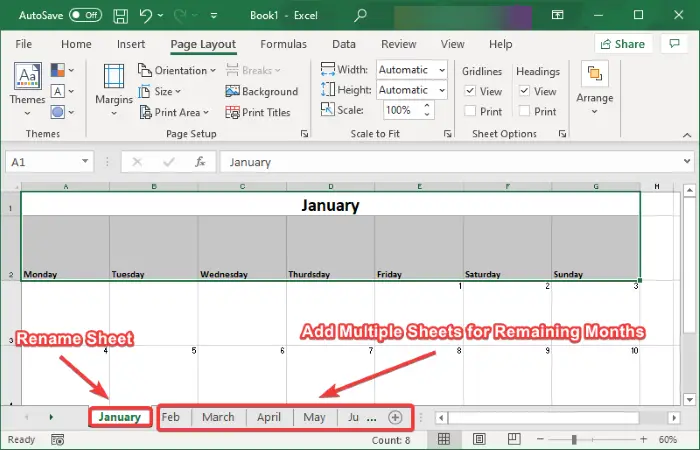
Task: Expand the formula bar
Action: [x=687, y=161]
